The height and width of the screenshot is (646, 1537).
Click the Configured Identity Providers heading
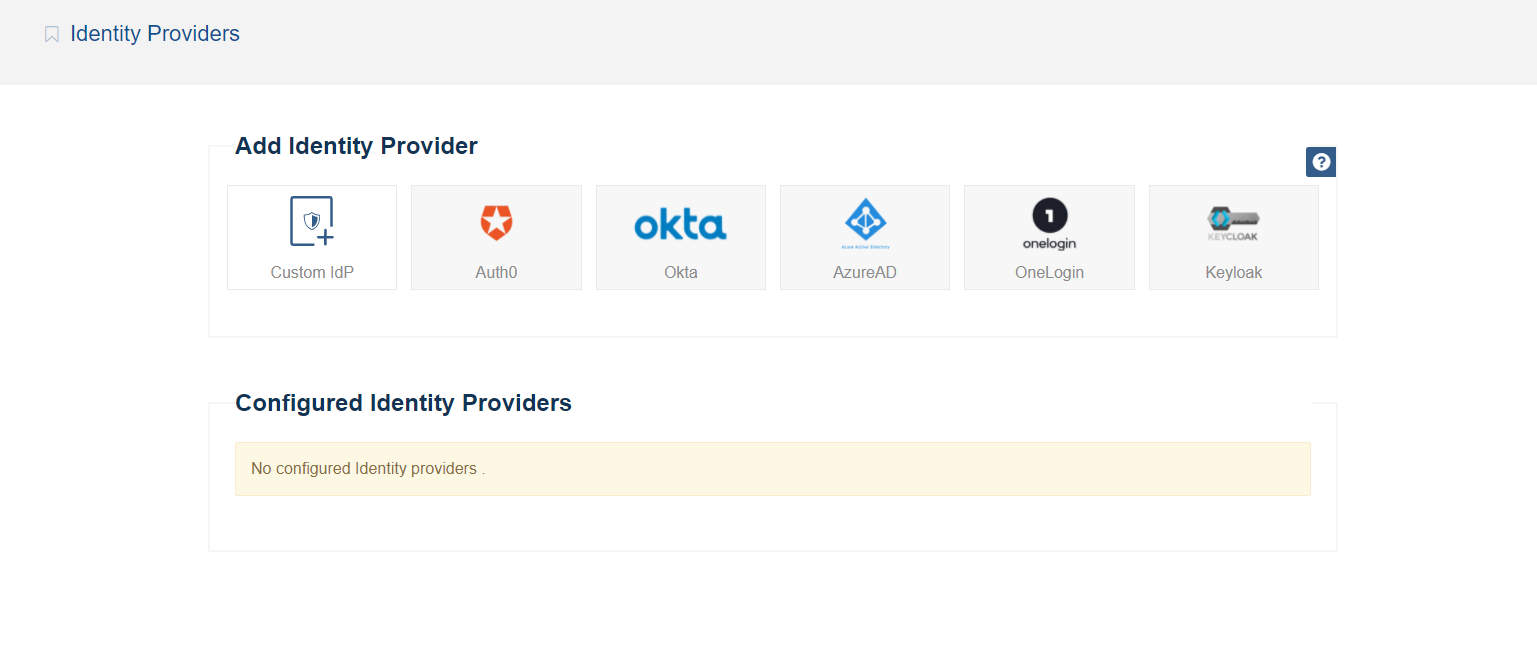click(403, 403)
